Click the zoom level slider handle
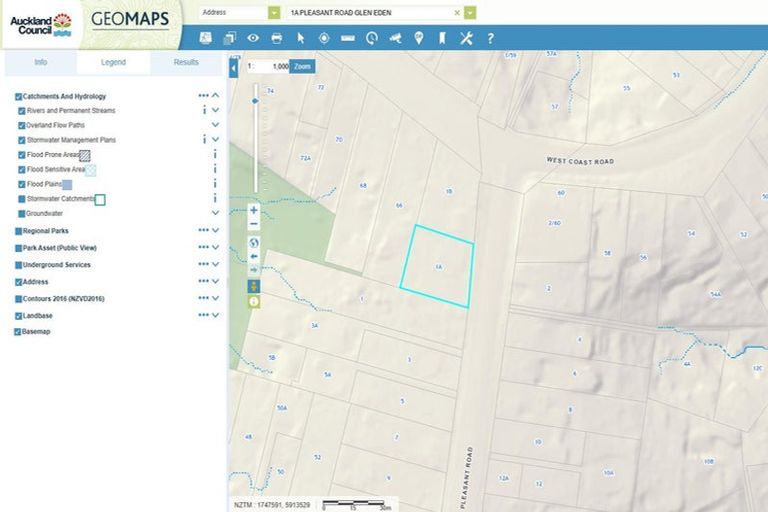 click(255, 101)
